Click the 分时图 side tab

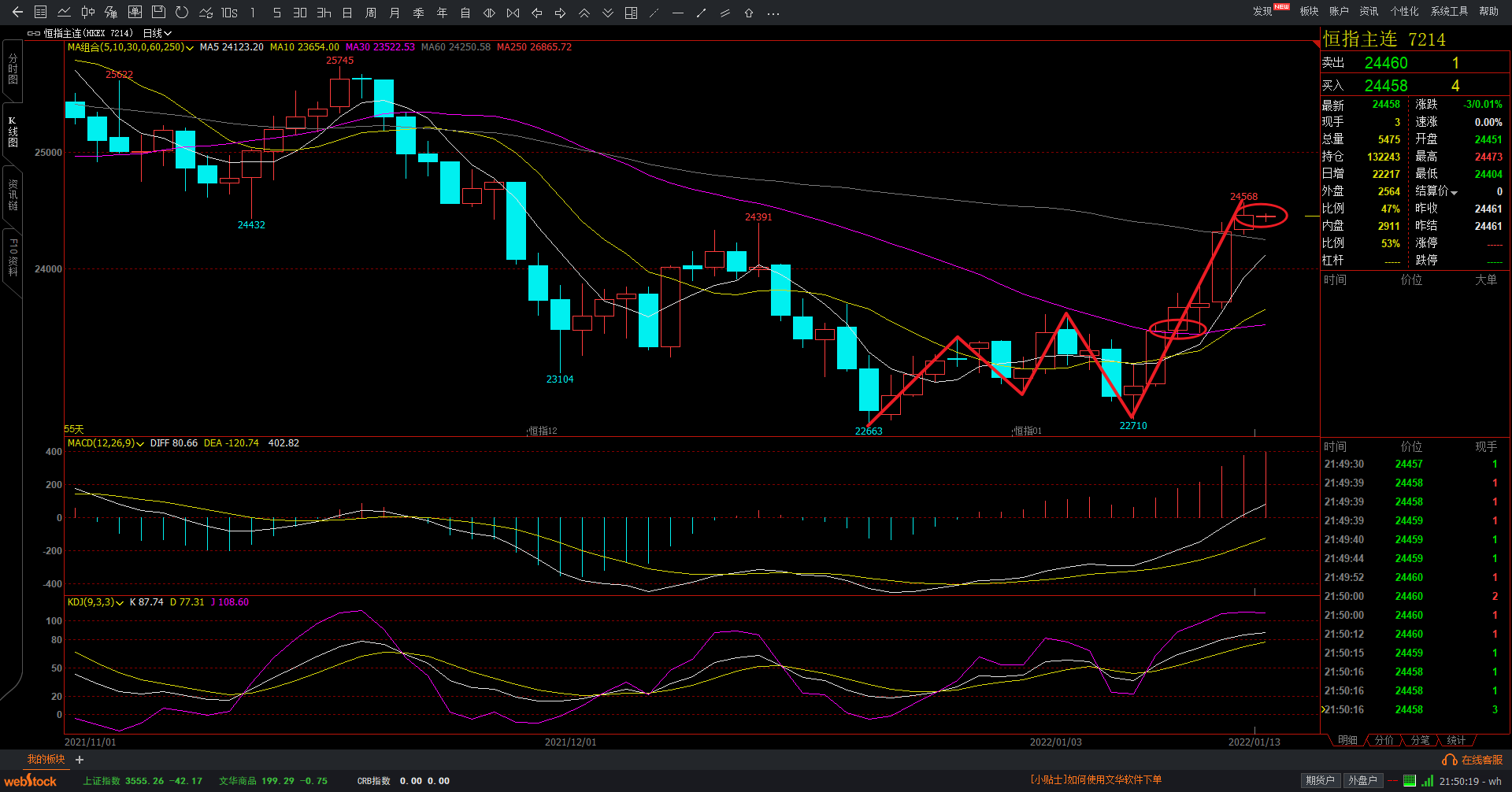(13, 69)
